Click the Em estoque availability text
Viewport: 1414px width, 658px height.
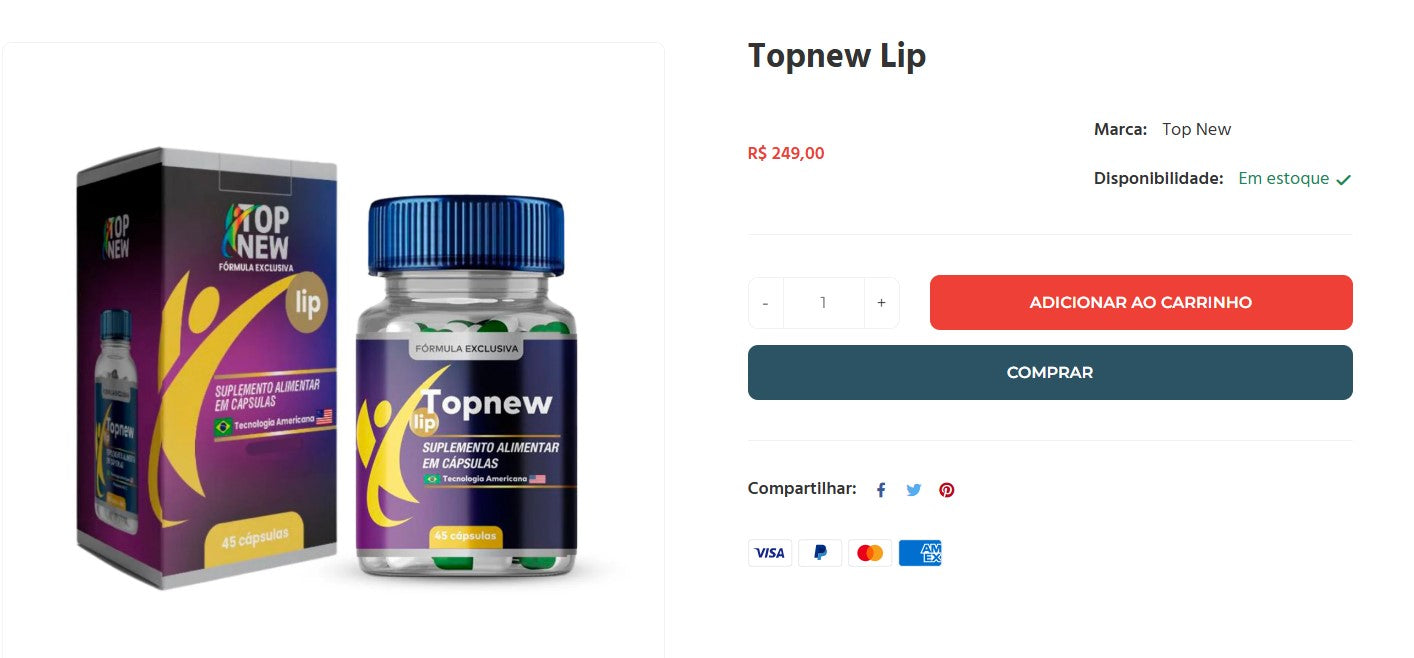click(1284, 179)
